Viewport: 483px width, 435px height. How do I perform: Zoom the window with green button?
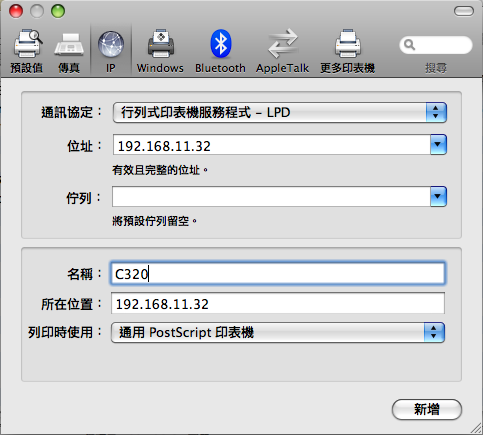click(x=58, y=11)
